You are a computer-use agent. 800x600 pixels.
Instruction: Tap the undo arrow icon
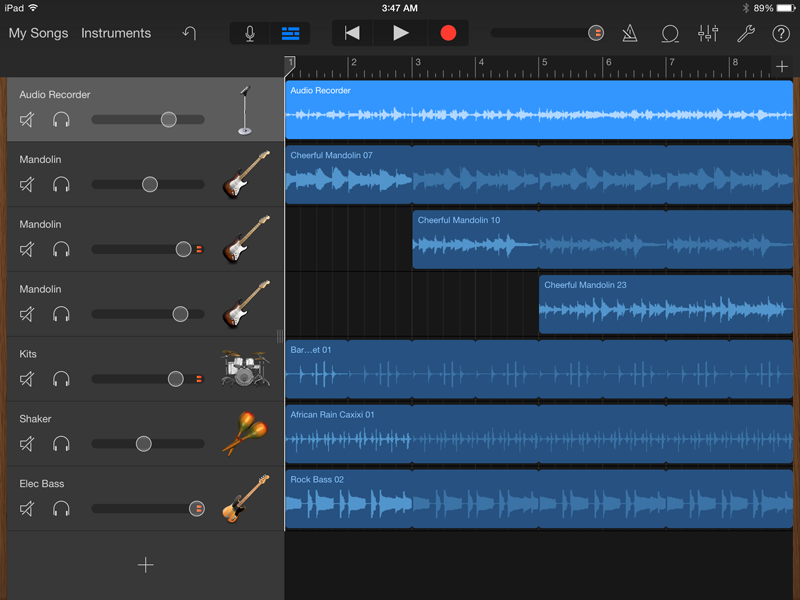pos(189,33)
